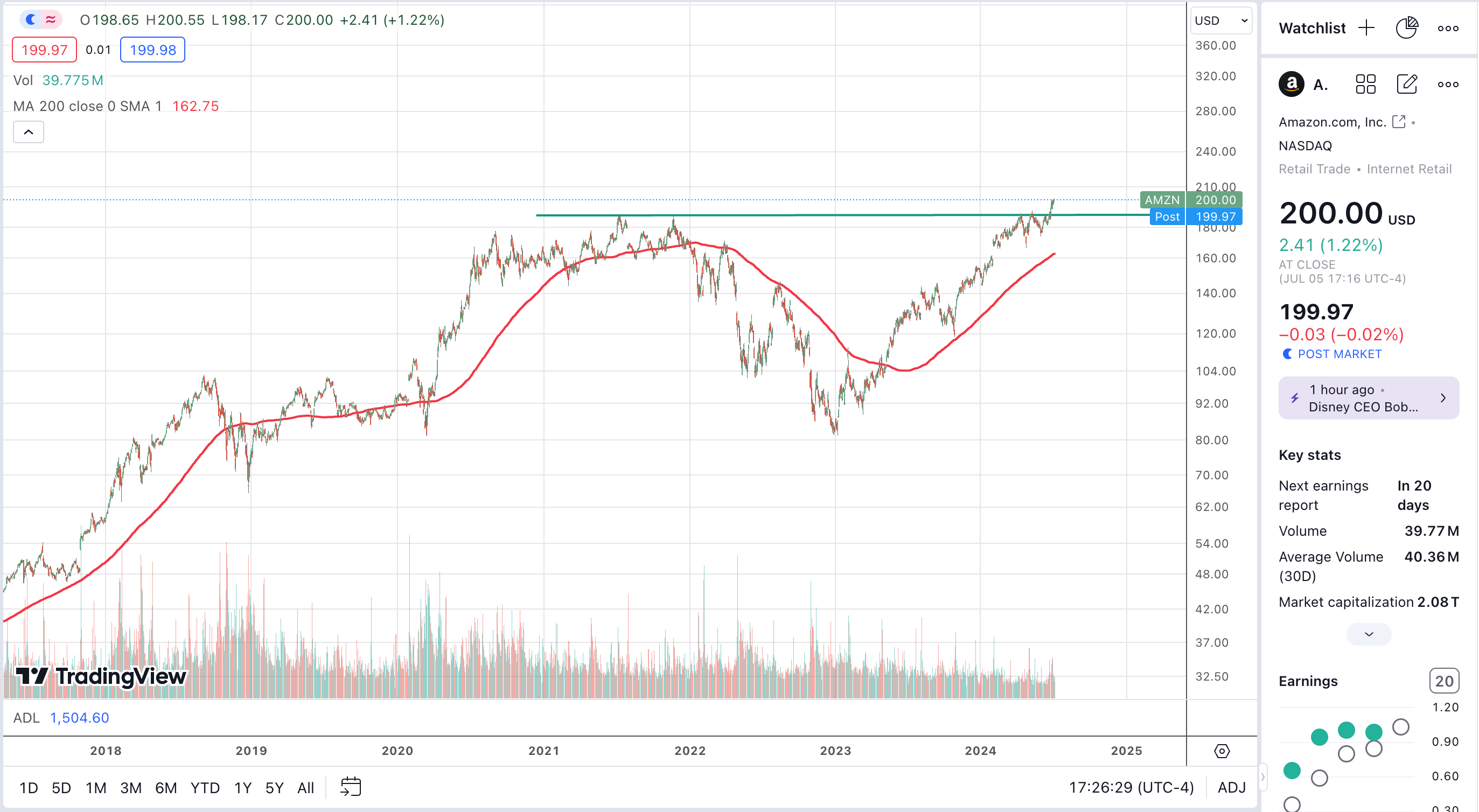
Task: Click the post-market moon session icon
Action: (x=31, y=19)
